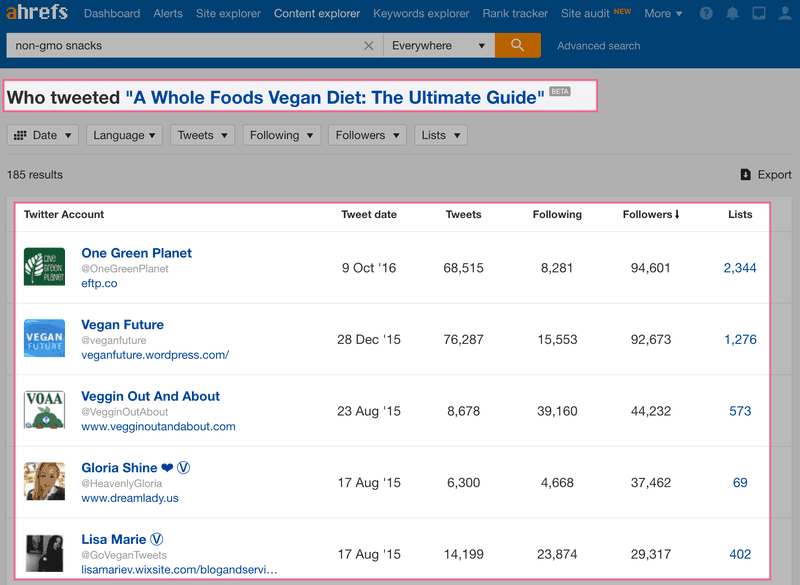Open Content explorer in top navigation

coord(317,14)
